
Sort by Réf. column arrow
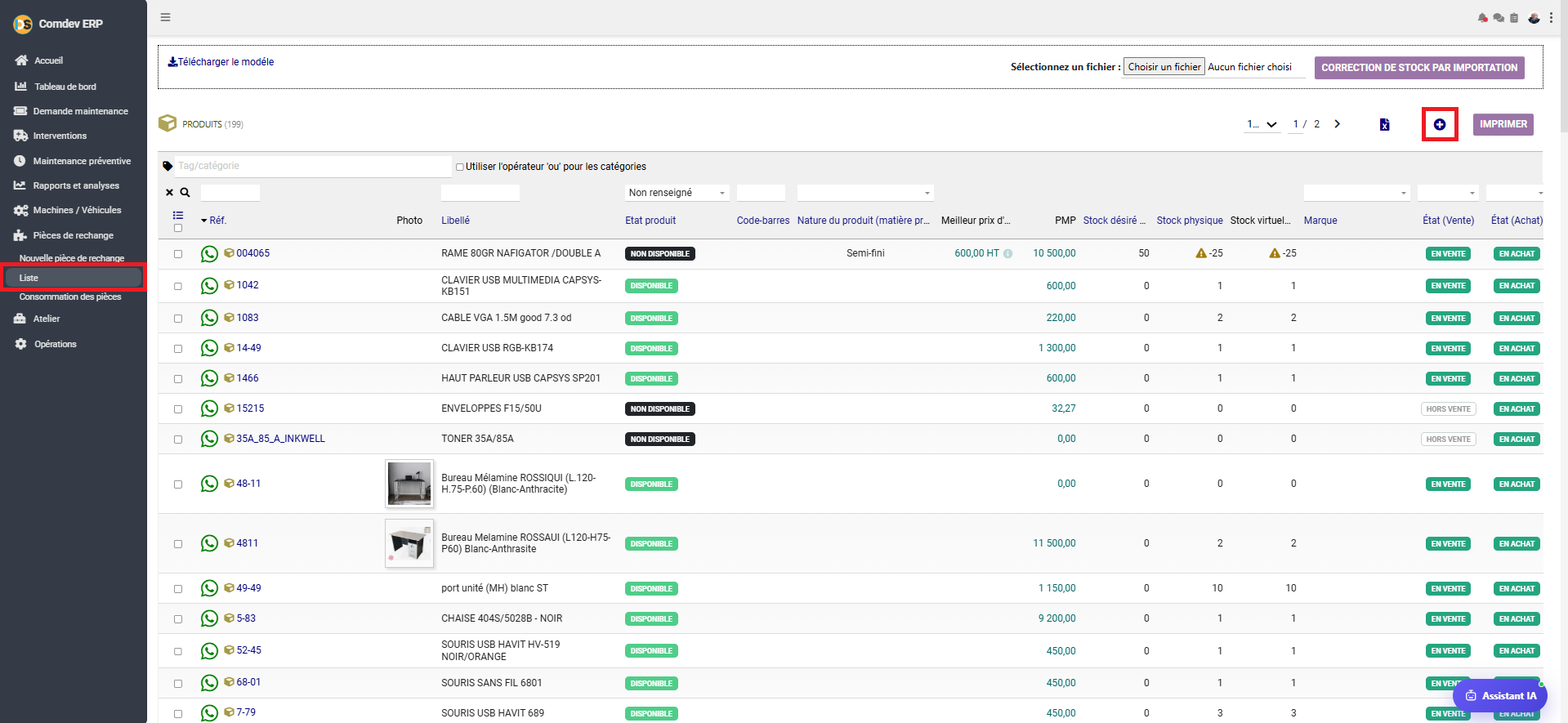click(204, 221)
